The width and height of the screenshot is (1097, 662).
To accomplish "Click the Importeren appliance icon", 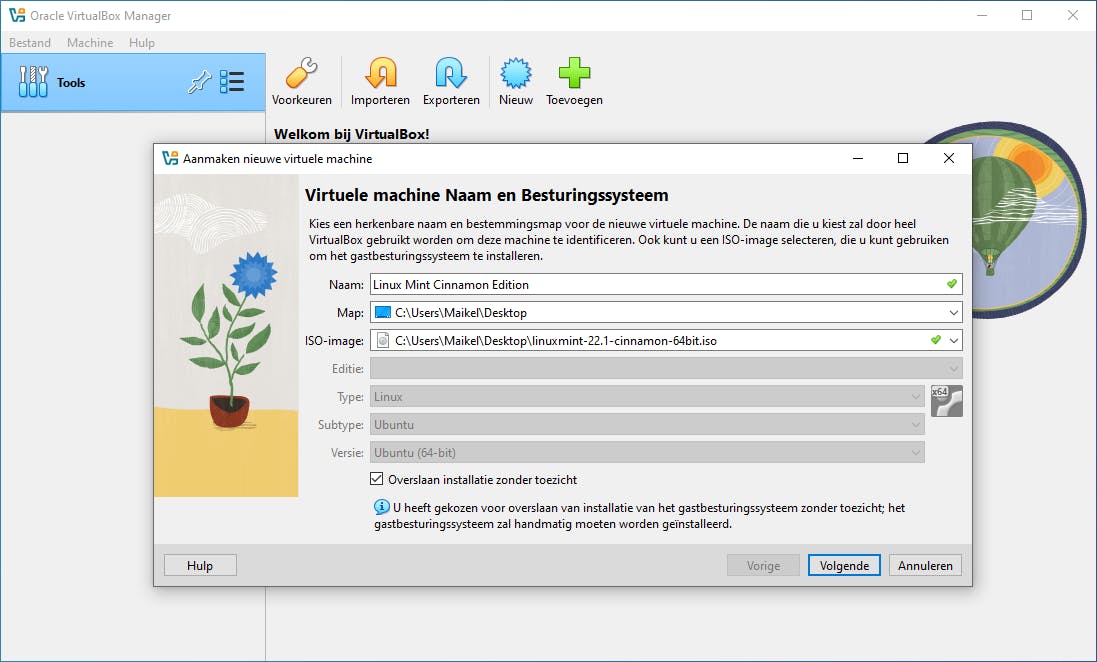I will pyautogui.click(x=381, y=73).
